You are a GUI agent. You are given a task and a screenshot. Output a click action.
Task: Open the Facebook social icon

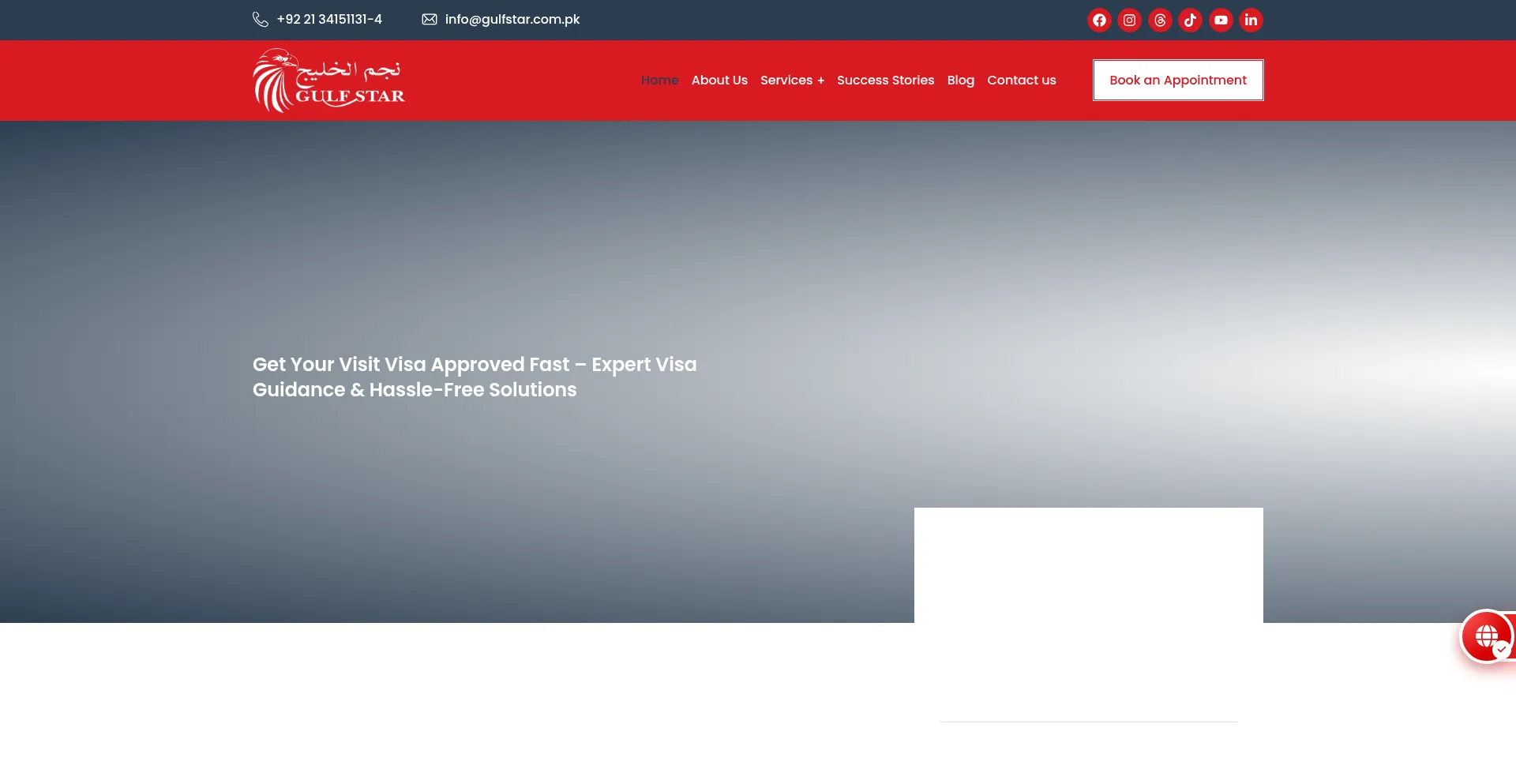pyautogui.click(x=1099, y=20)
